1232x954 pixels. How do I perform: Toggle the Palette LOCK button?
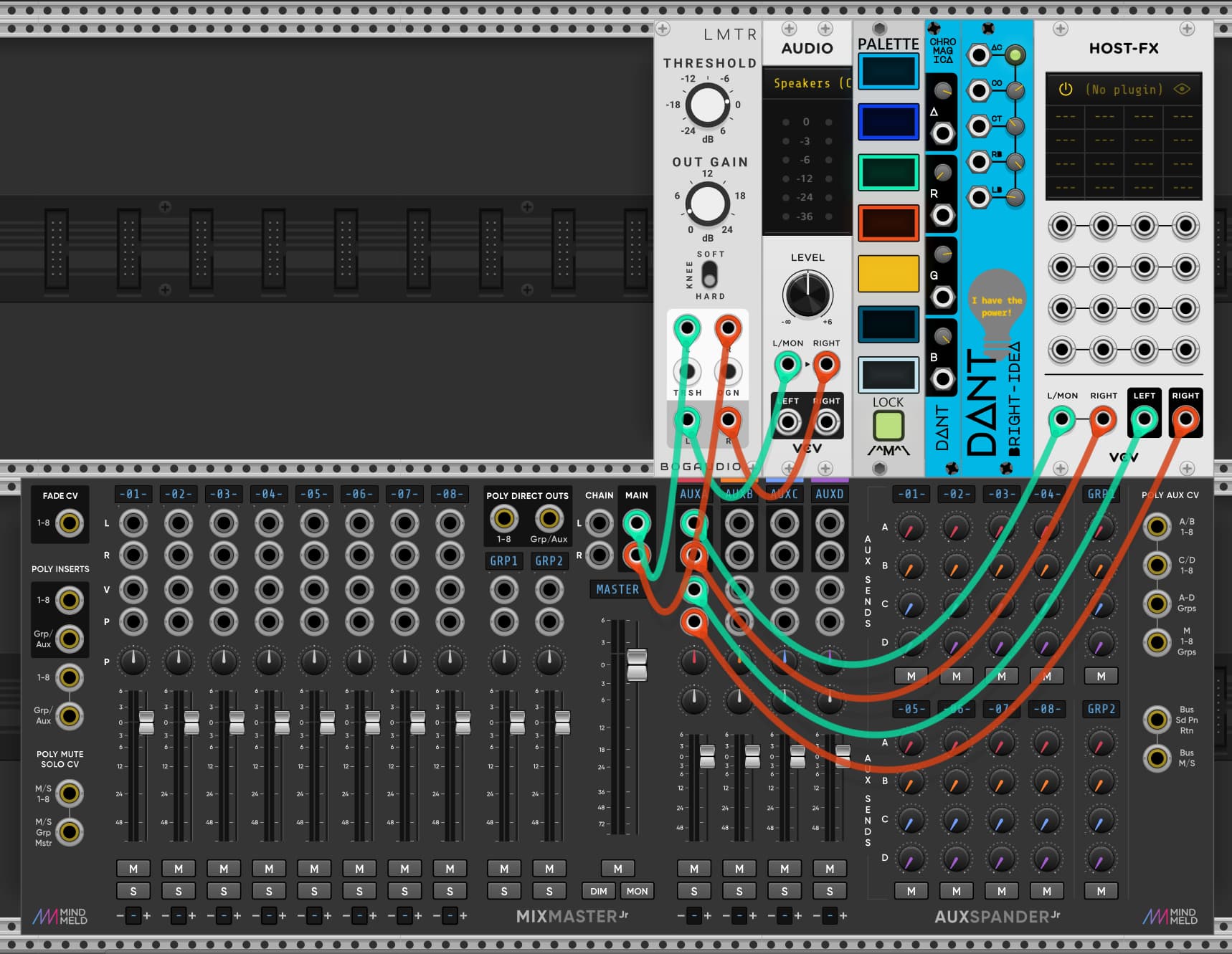pos(888,426)
